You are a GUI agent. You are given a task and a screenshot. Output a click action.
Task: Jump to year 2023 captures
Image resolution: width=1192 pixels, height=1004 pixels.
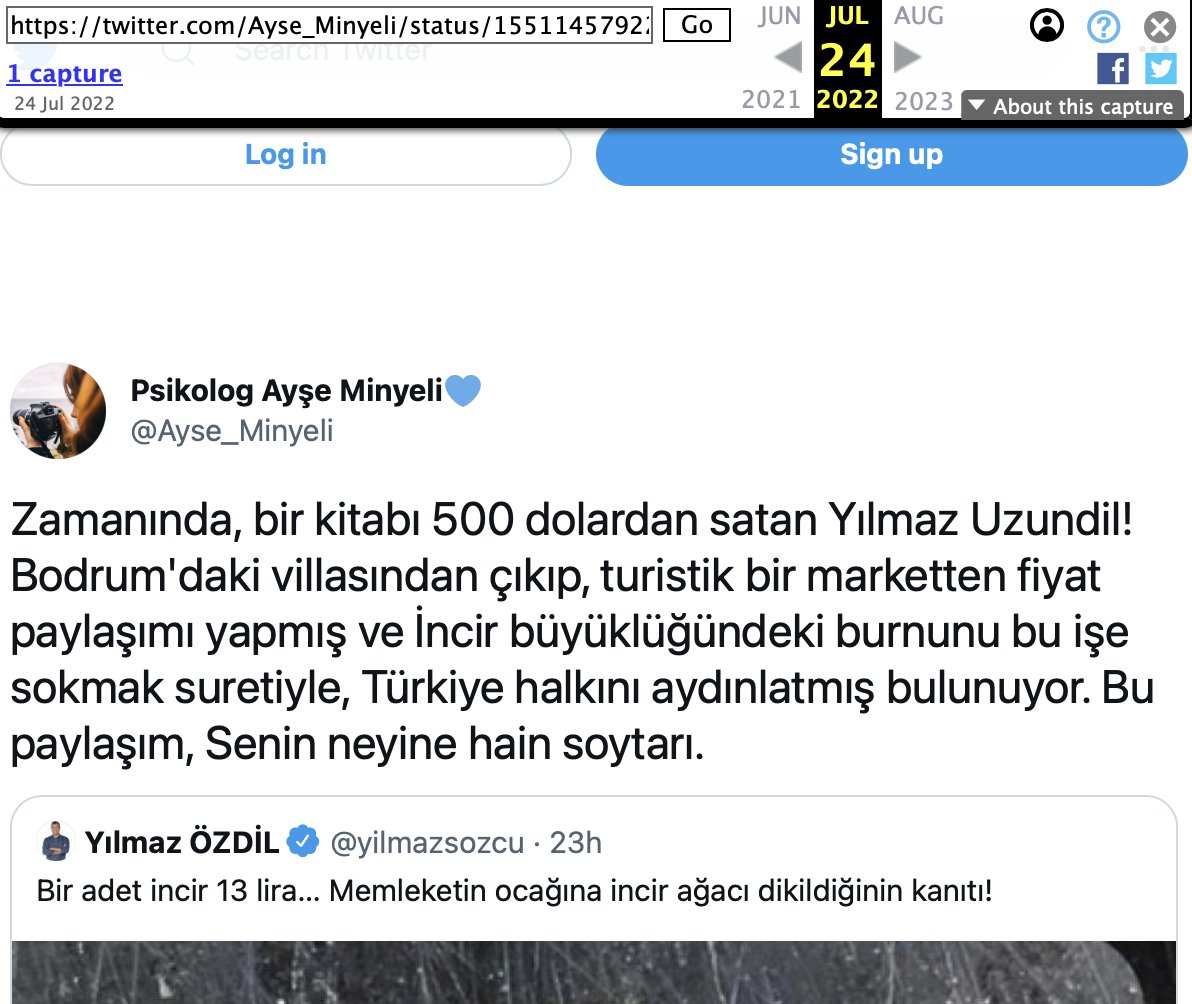tap(923, 100)
